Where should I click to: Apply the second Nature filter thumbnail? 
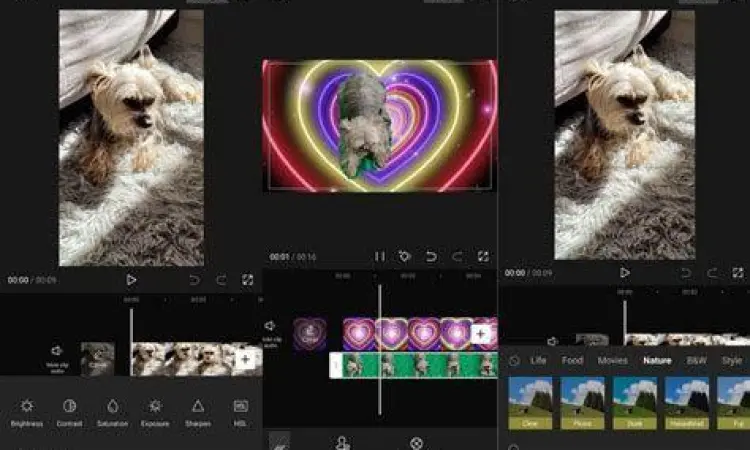coord(583,403)
